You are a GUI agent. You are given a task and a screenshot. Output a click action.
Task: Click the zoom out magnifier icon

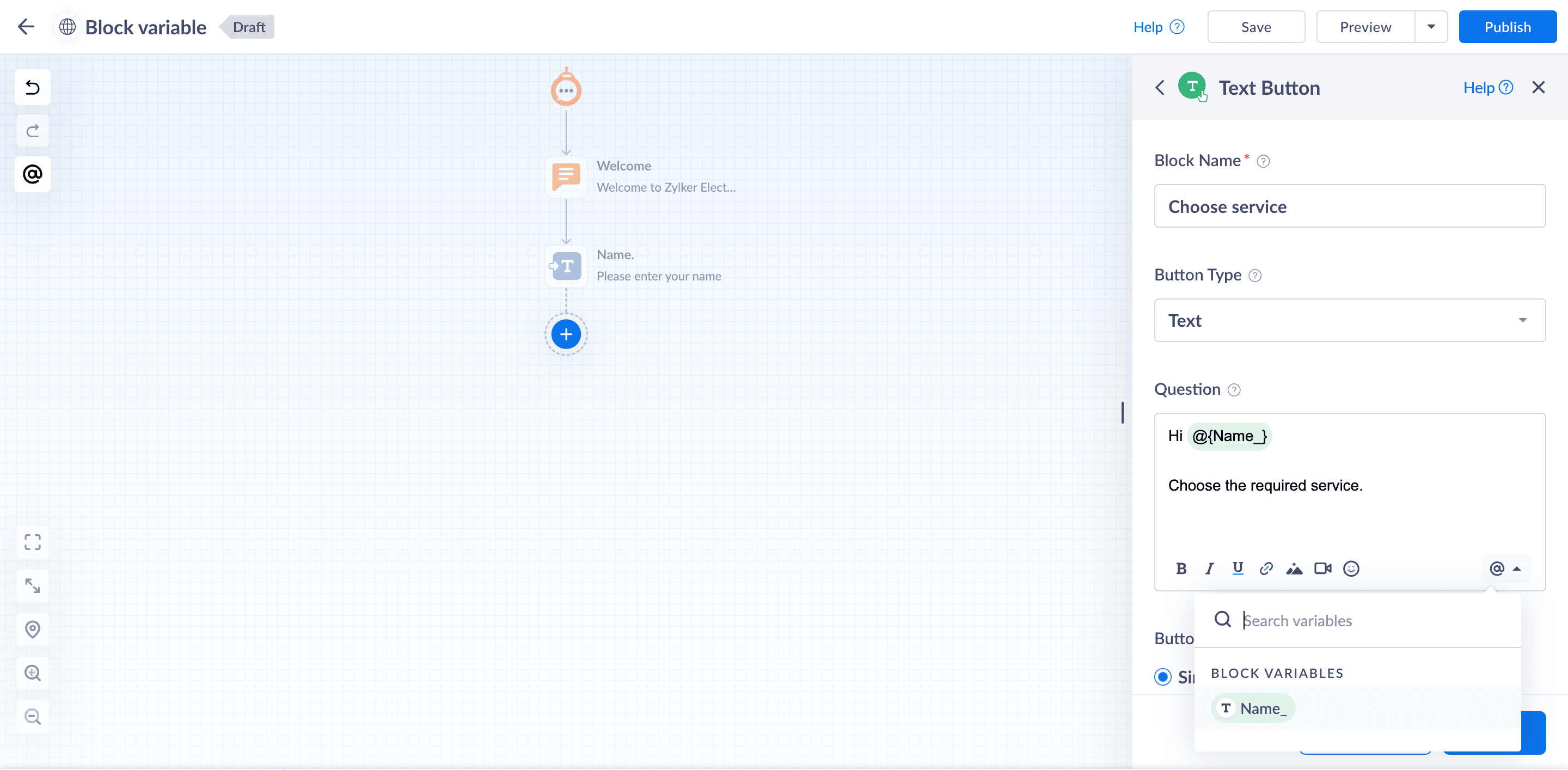(x=32, y=717)
